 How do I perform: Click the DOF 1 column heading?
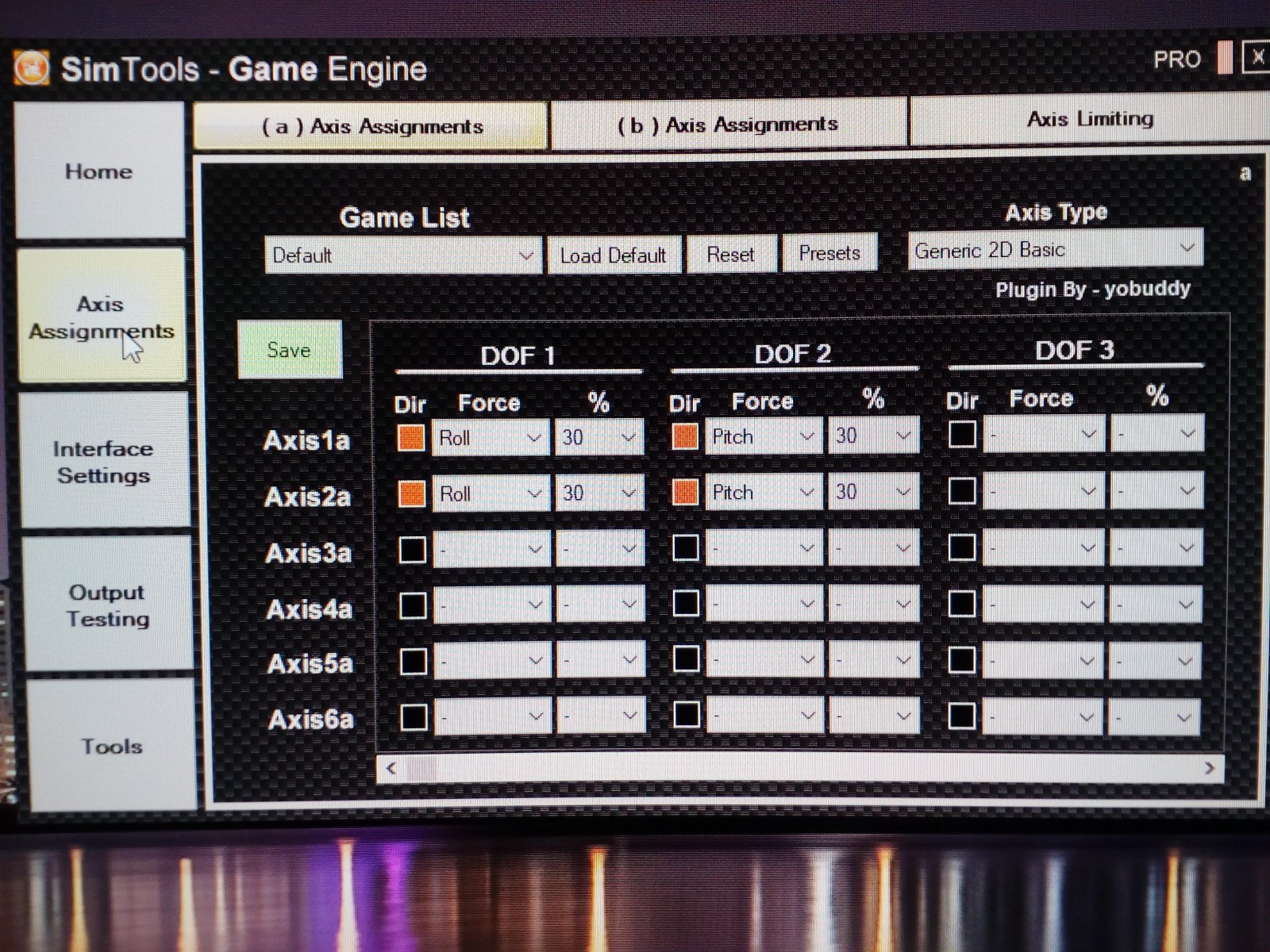click(x=518, y=355)
